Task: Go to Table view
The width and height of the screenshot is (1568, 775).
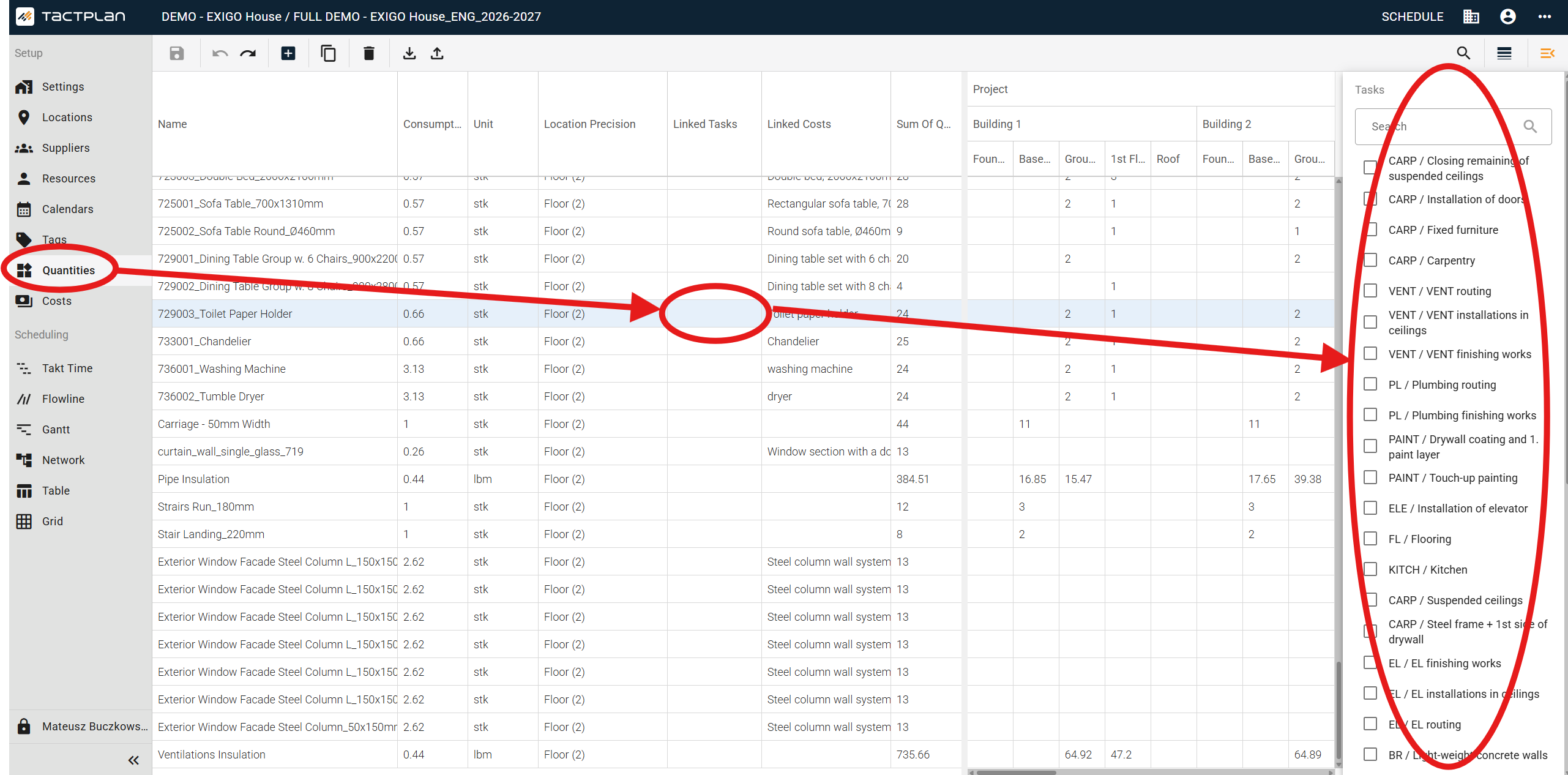Action: [81, 490]
